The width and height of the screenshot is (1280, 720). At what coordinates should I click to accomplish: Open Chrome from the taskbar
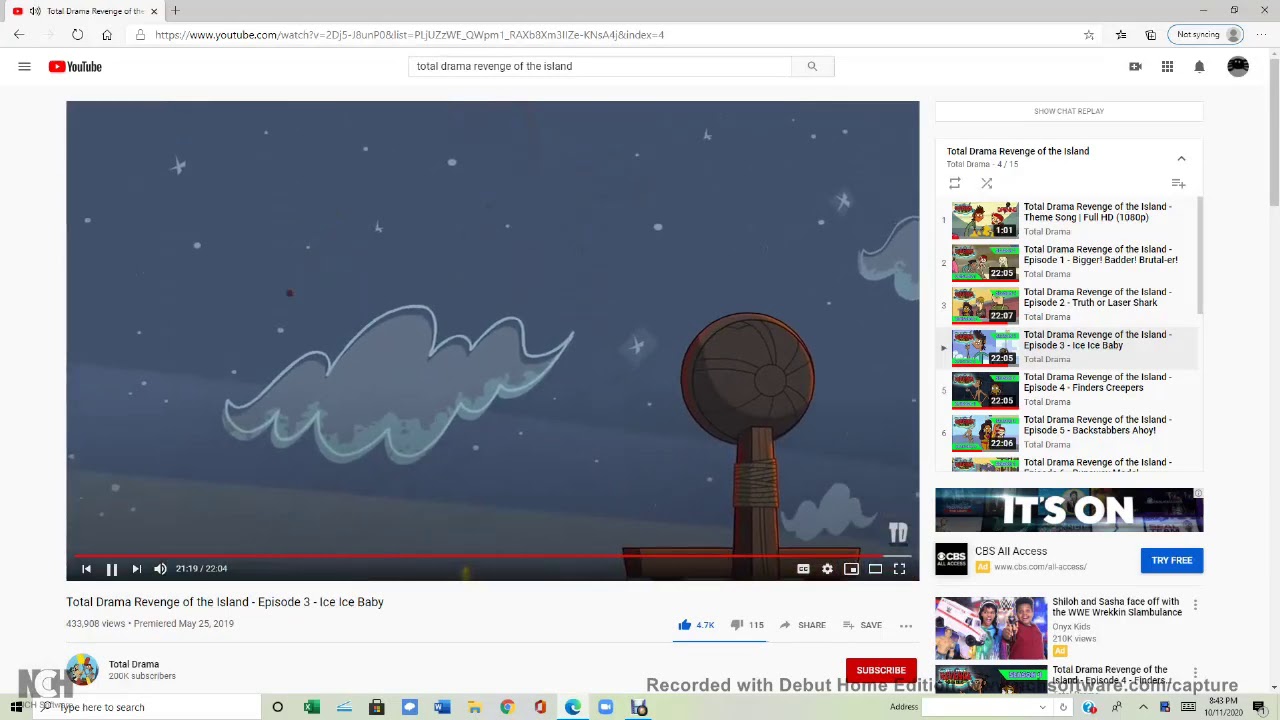tap(507, 707)
